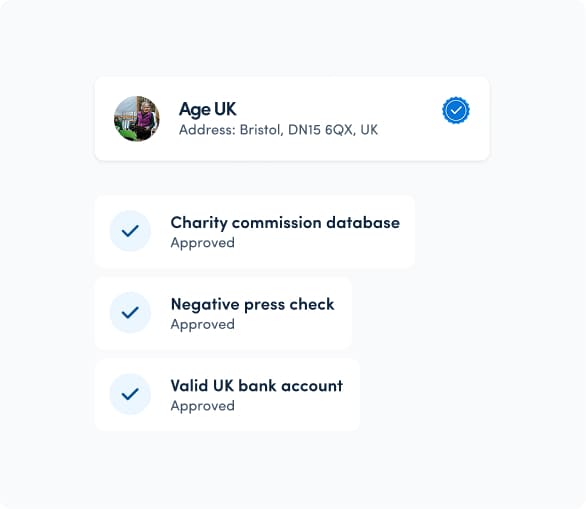Screen dimensions: 586x509
Task: Click Approved status under Valid UK bank account
Action: [x=203, y=406]
